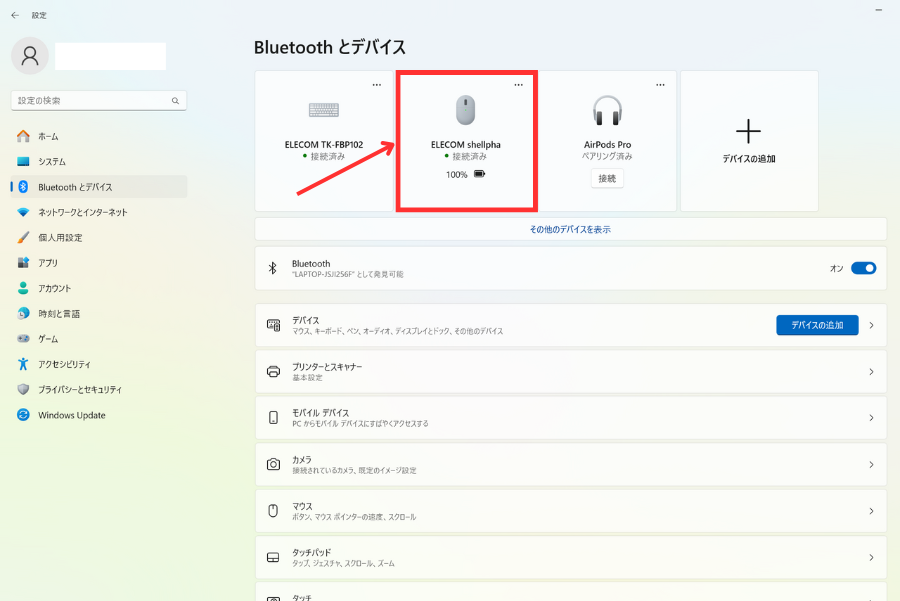Click the 100% battery text
The height and width of the screenshot is (601, 900).
(456, 175)
